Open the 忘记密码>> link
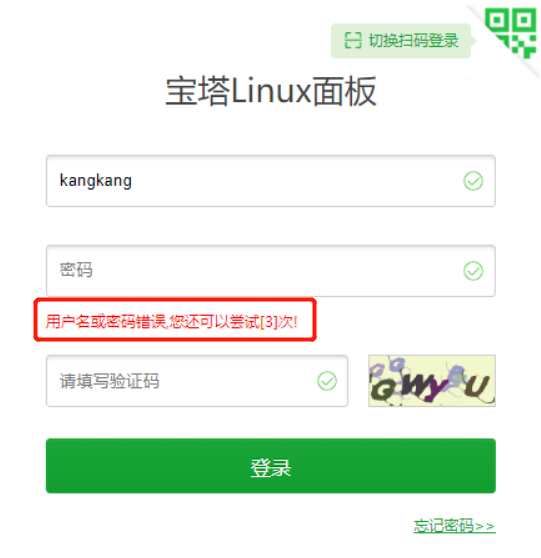Image resolution: width=541 pixels, height=558 pixels. [455, 526]
